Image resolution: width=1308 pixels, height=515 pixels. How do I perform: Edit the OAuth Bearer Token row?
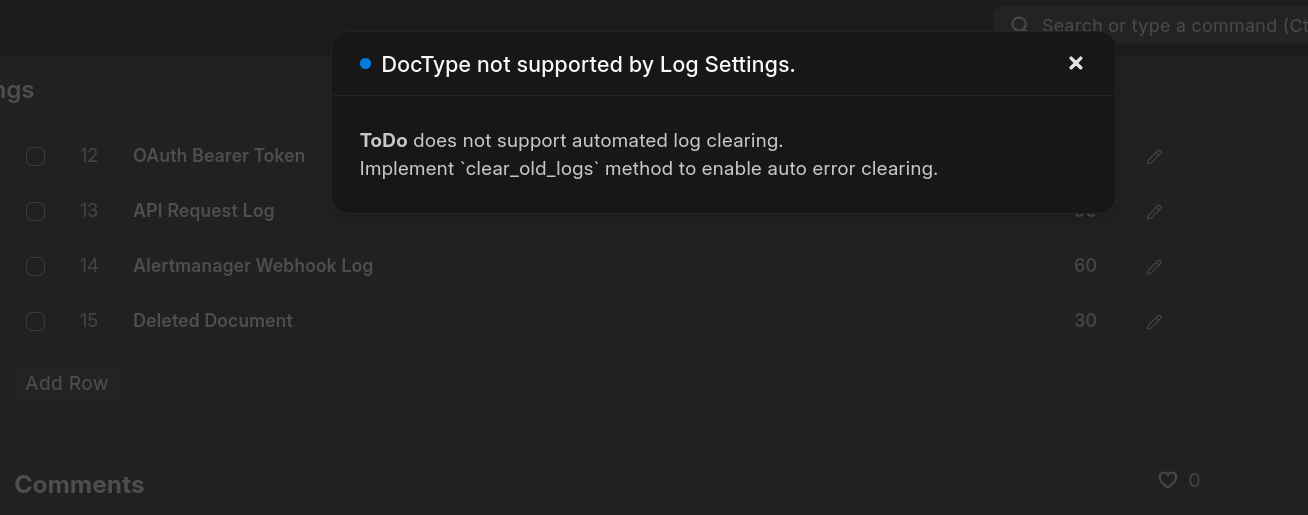pyautogui.click(x=1154, y=157)
